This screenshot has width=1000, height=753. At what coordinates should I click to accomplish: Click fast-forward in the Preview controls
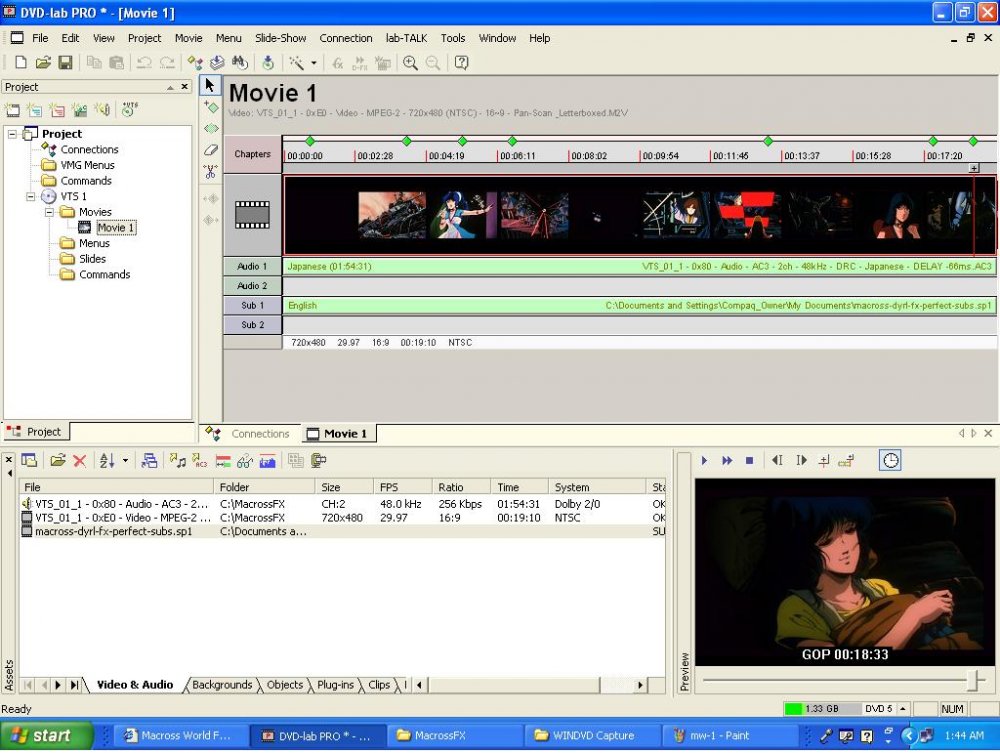[x=726, y=460]
